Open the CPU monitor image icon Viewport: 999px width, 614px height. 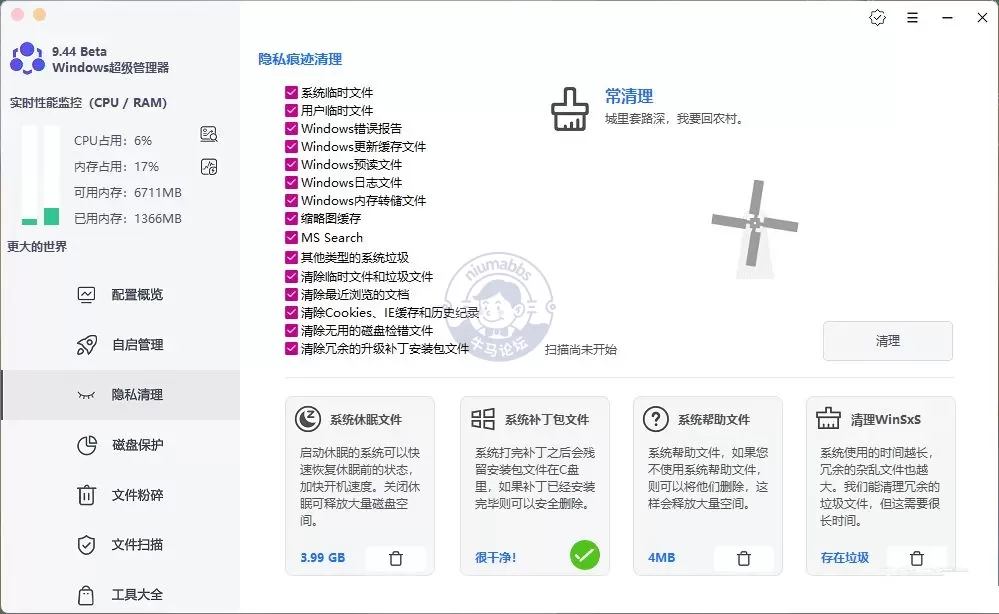[209, 134]
